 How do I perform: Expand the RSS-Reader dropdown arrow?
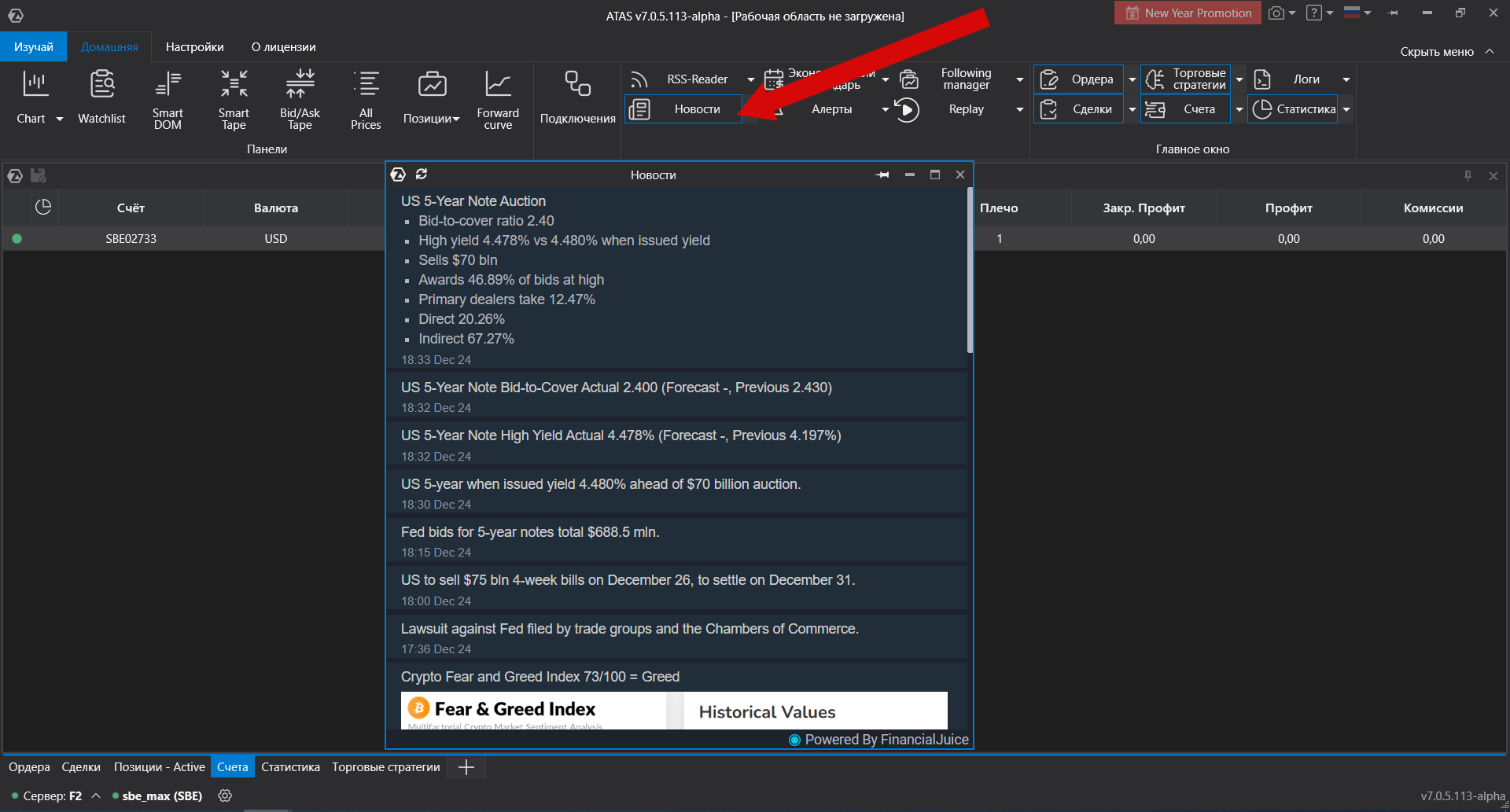point(750,79)
